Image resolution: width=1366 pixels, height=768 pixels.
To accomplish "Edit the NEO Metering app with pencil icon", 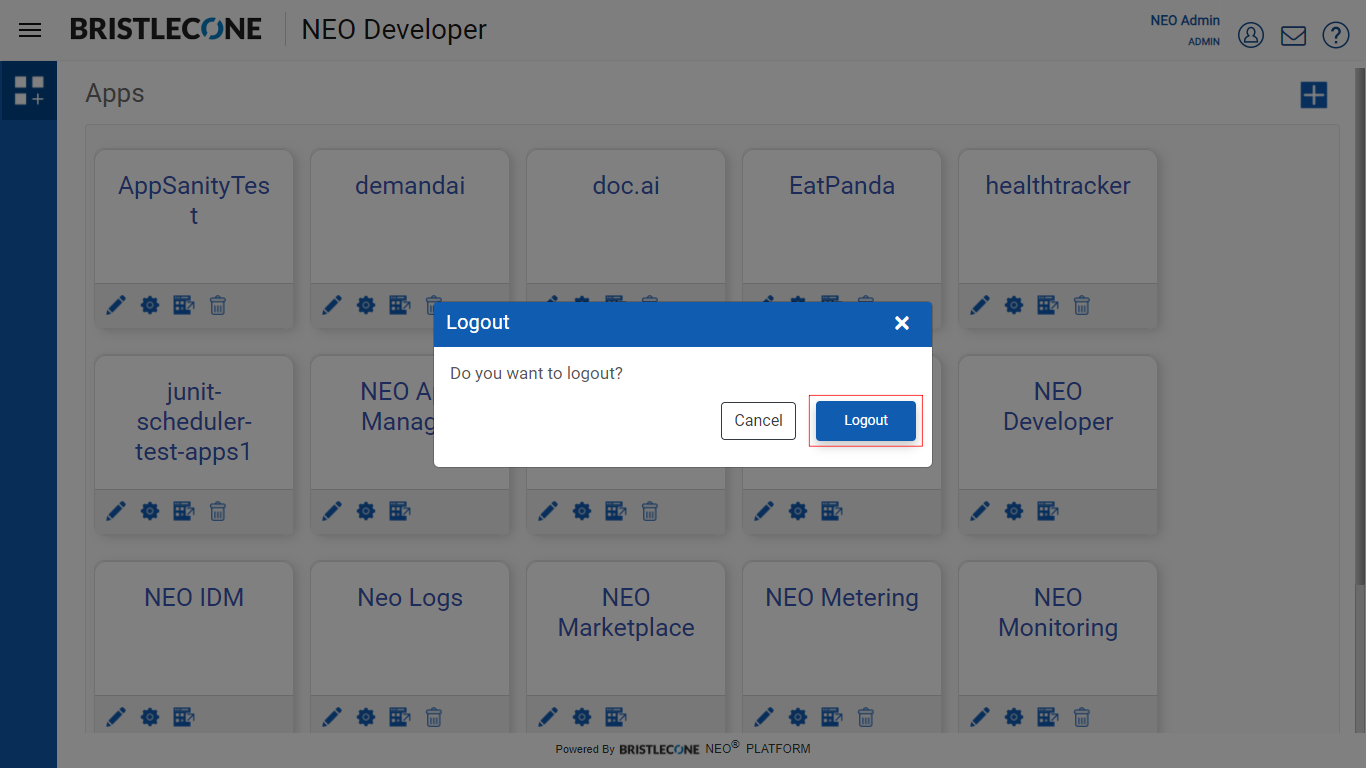I will (x=764, y=717).
